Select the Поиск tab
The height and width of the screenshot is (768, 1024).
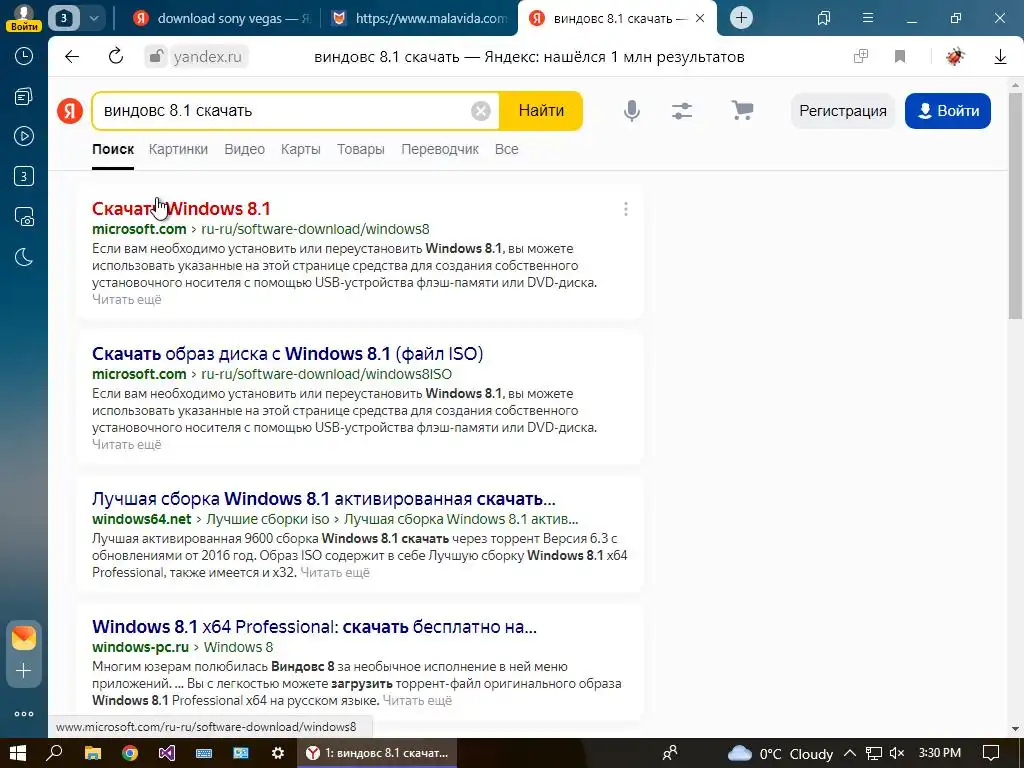pos(113,150)
